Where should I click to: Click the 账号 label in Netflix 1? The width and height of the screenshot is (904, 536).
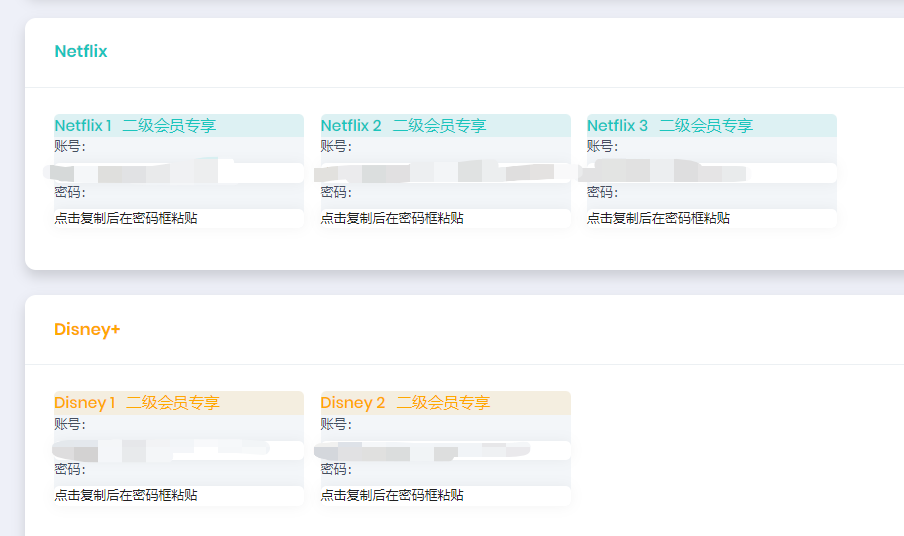(70, 146)
